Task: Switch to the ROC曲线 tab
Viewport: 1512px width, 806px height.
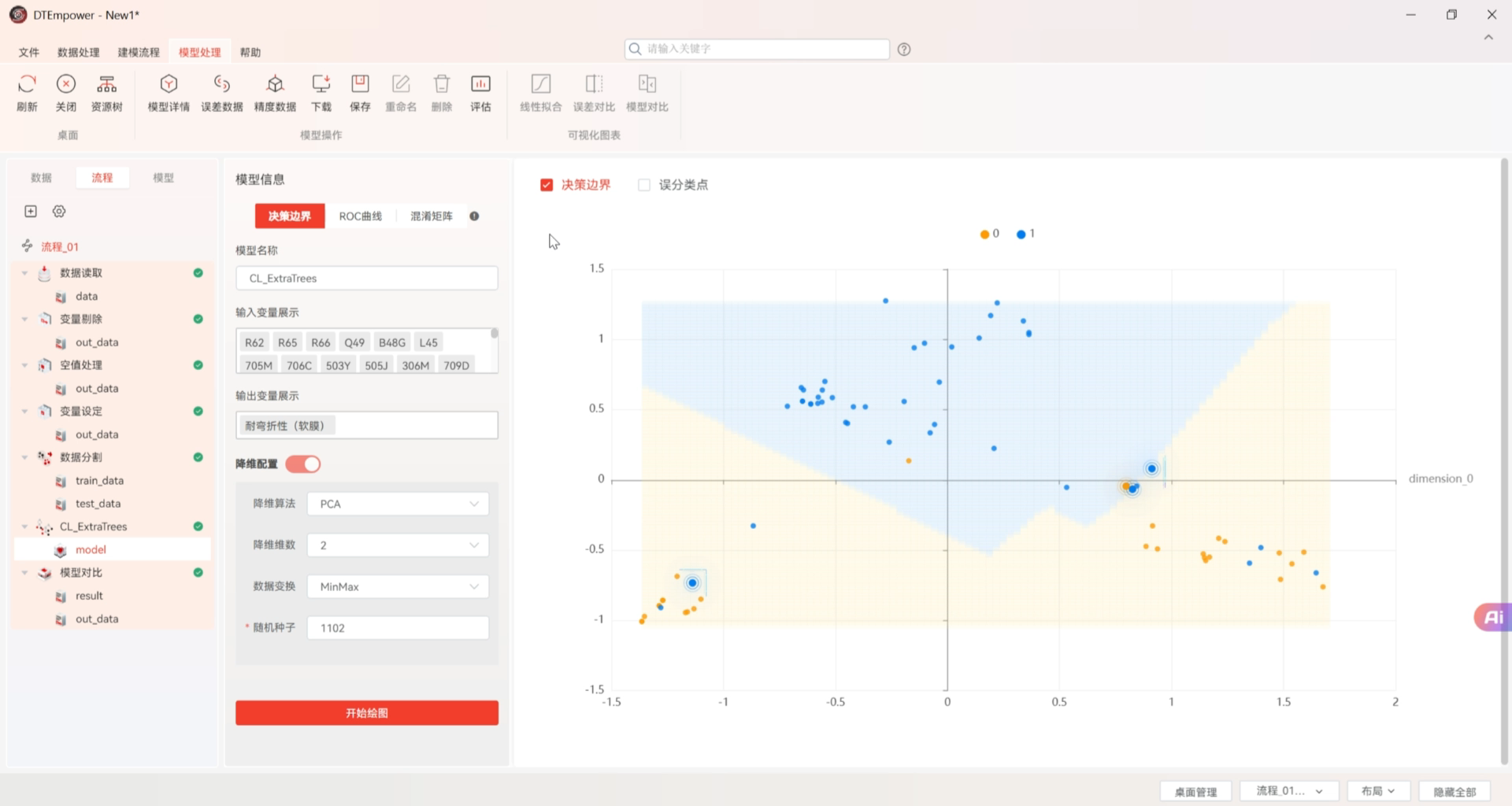Action: tap(360, 216)
